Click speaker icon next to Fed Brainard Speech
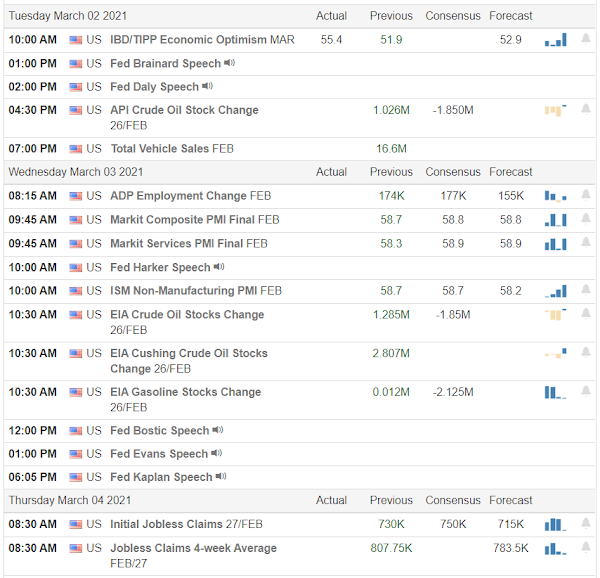This screenshot has height=578, width=600. coord(230,63)
